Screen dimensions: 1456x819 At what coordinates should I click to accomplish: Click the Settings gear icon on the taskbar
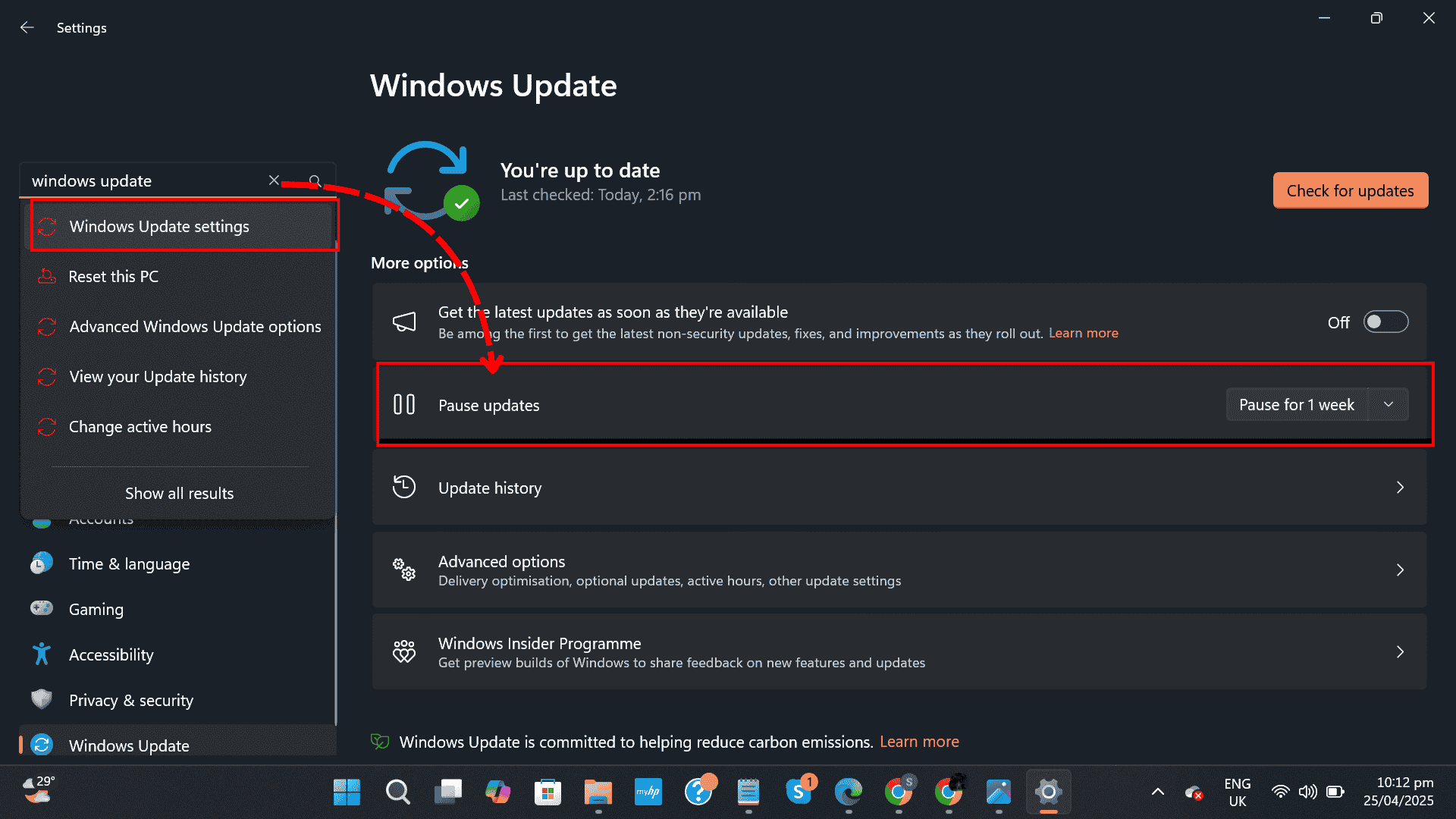[1048, 791]
